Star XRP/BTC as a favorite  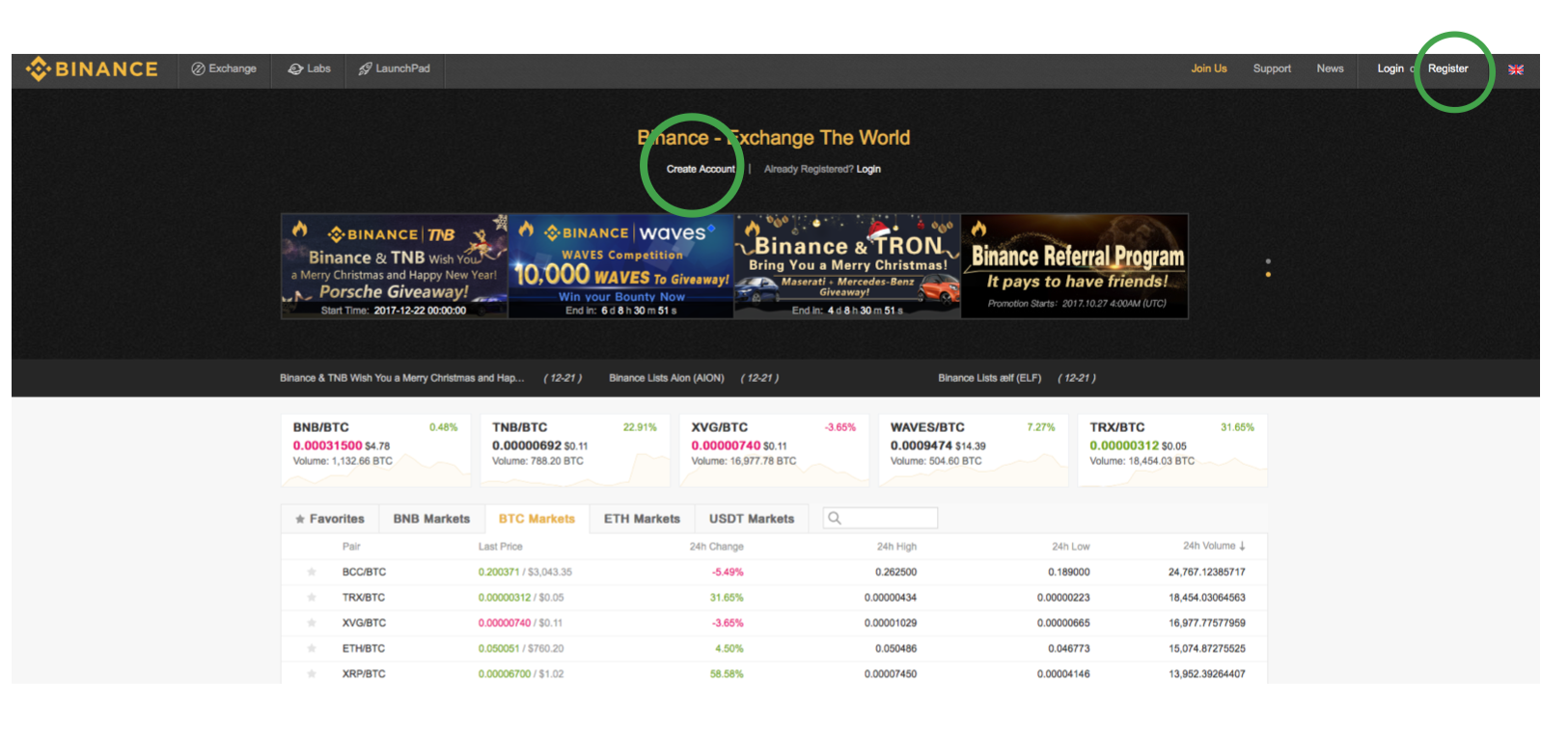point(312,674)
